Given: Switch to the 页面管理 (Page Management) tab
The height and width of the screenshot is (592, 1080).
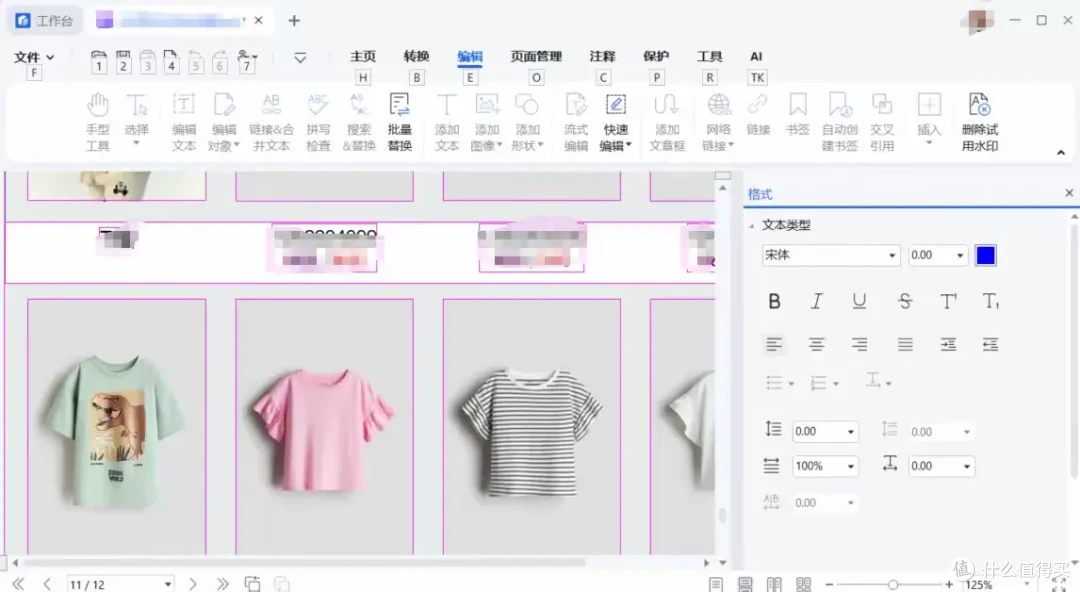Looking at the screenshot, I should pos(536,57).
